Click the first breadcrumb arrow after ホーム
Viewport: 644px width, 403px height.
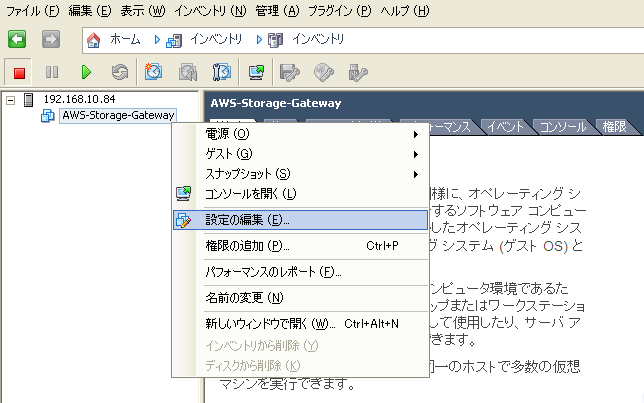157,39
